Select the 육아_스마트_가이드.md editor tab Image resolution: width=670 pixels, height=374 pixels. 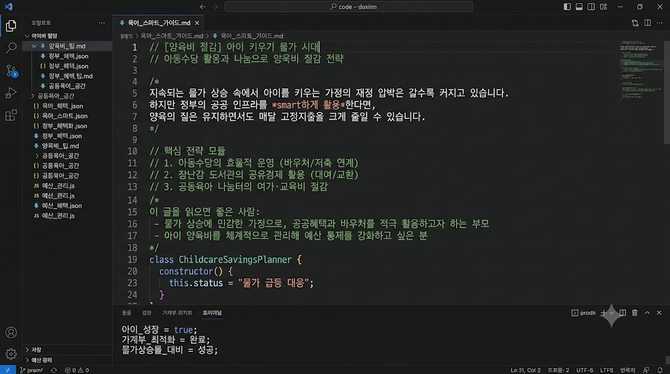(x=158, y=23)
